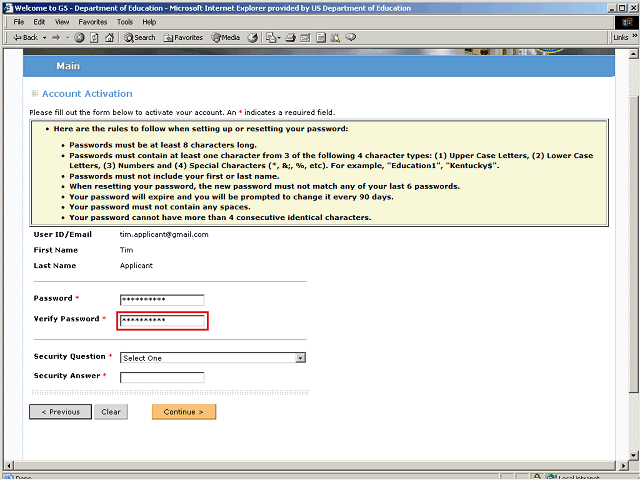Click the Account Activation heading text
The image size is (640, 480).
(87, 93)
